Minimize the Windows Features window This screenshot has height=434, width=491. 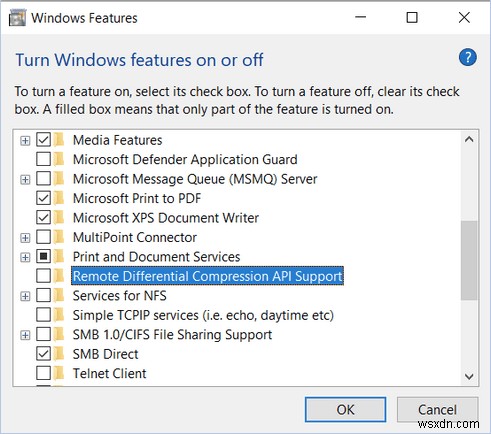point(360,17)
